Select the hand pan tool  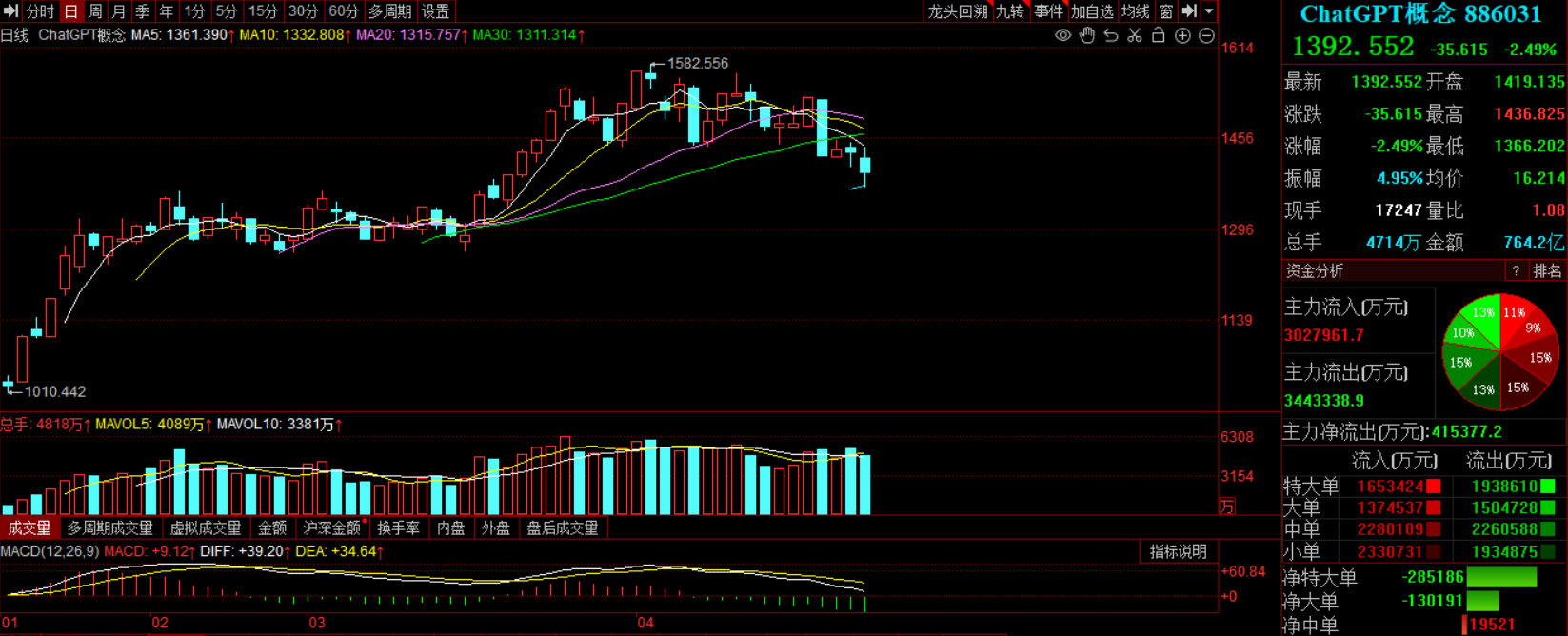pos(1087,35)
